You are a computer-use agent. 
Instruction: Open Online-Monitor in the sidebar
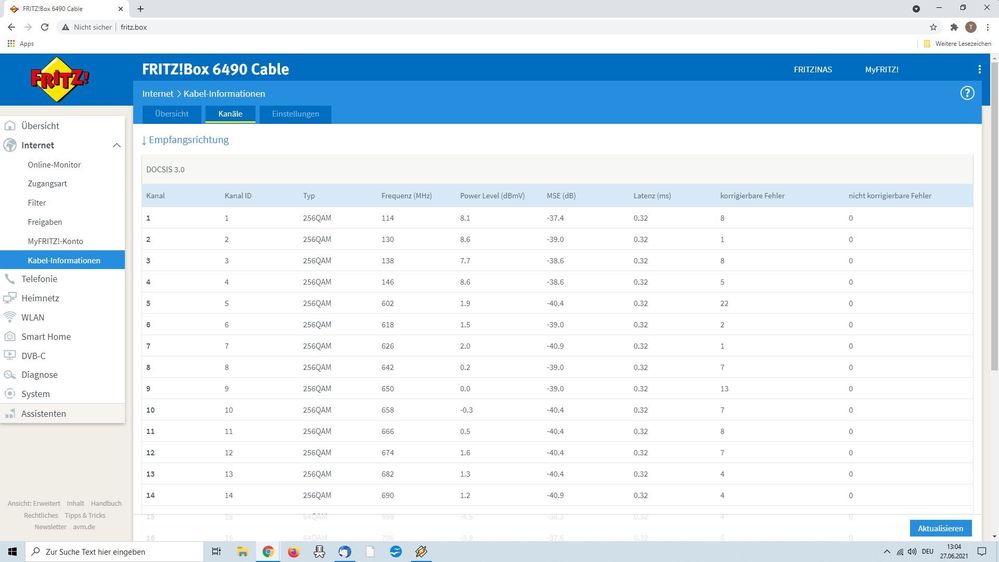(x=54, y=164)
